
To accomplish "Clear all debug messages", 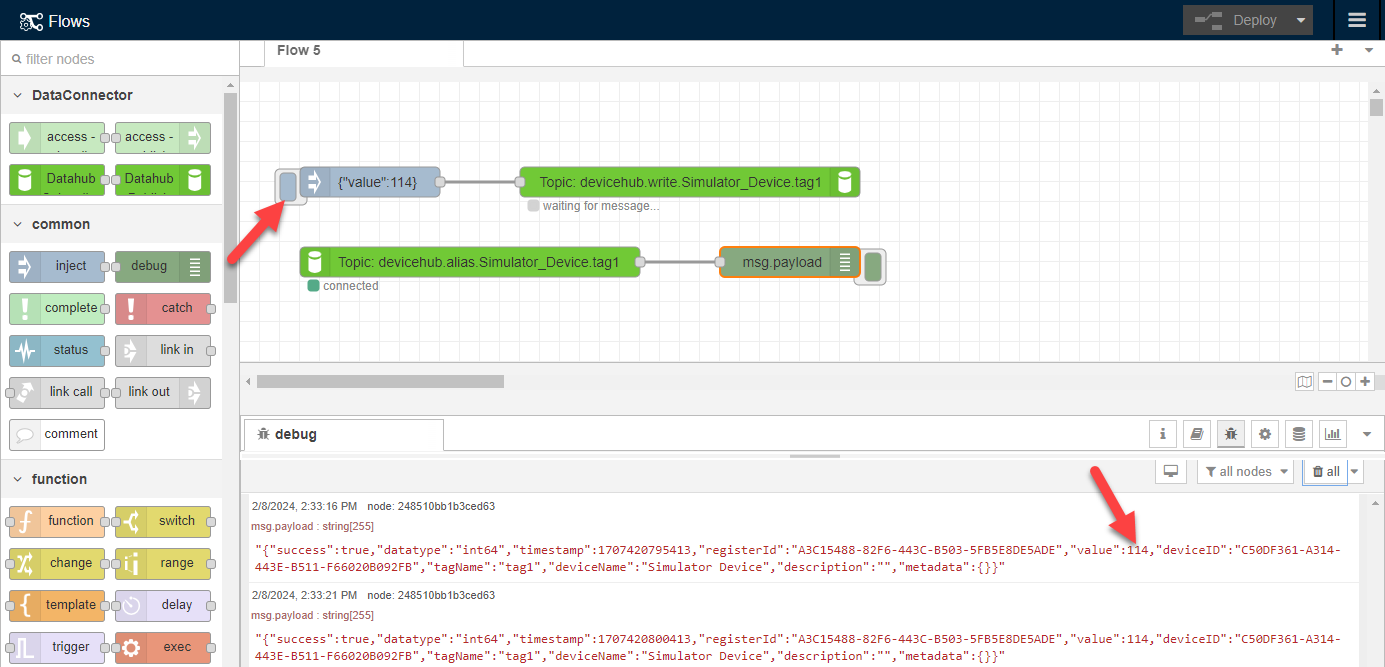I will point(1325,471).
